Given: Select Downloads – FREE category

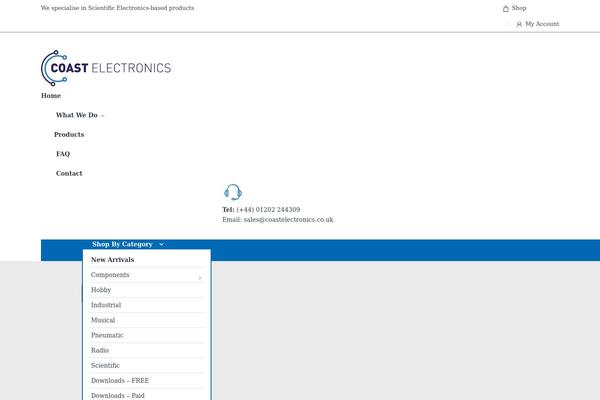Looking at the screenshot, I should coord(120,380).
